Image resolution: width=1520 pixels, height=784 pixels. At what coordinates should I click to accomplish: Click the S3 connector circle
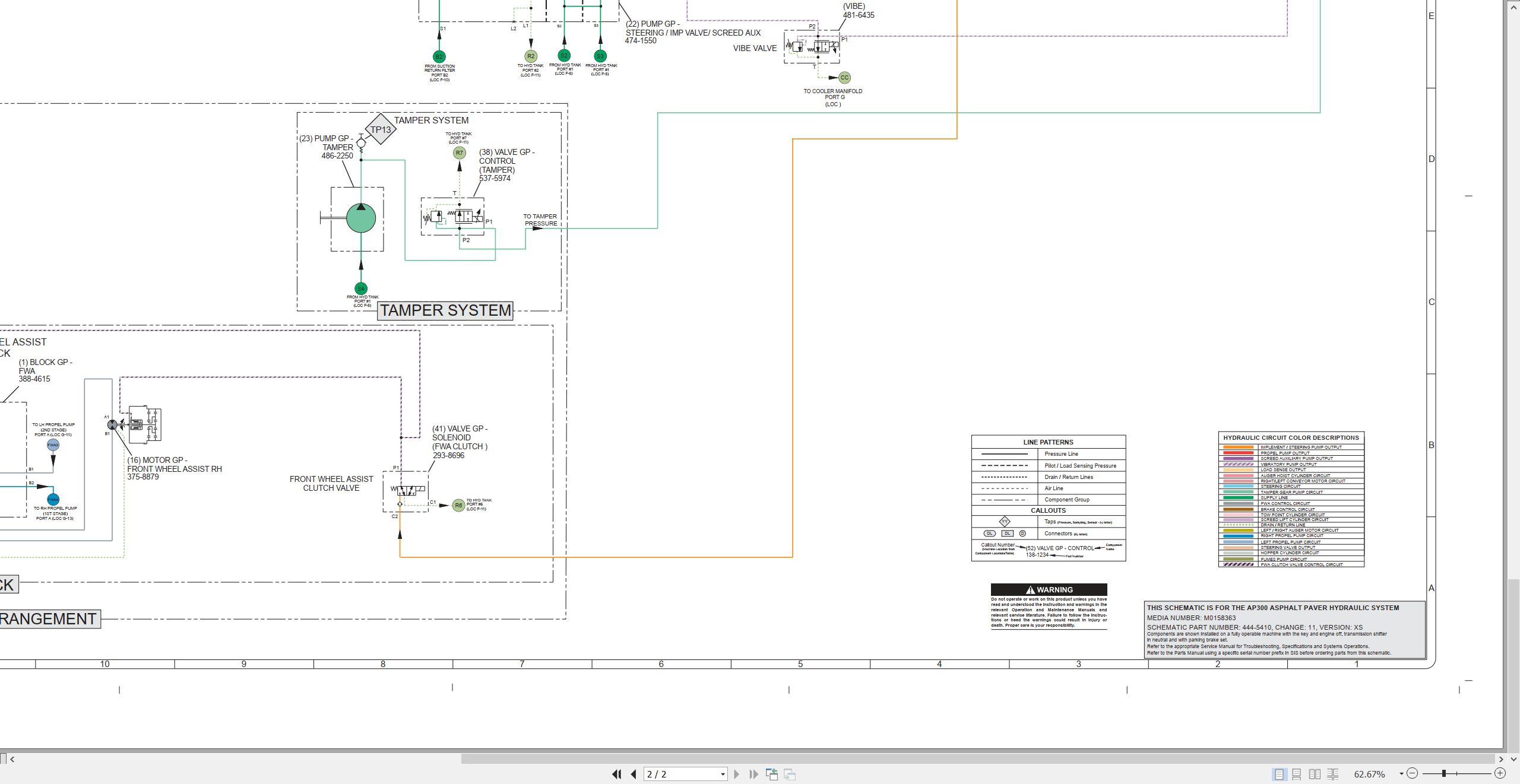(x=600, y=56)
